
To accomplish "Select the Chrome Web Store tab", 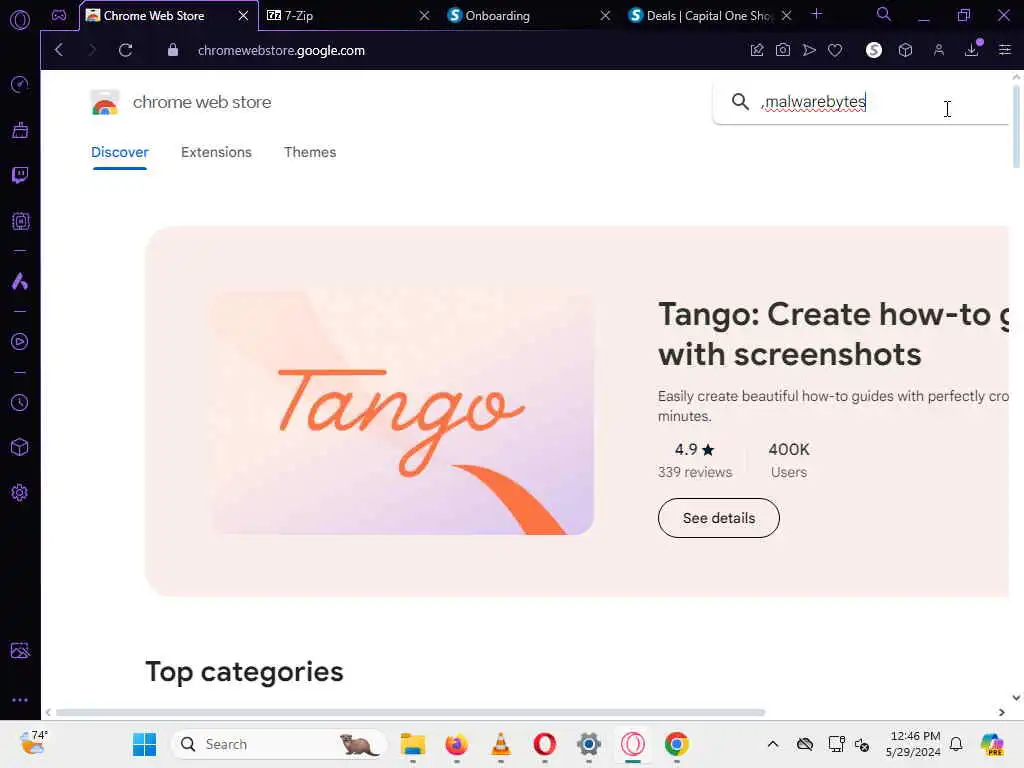I will 168,16.
